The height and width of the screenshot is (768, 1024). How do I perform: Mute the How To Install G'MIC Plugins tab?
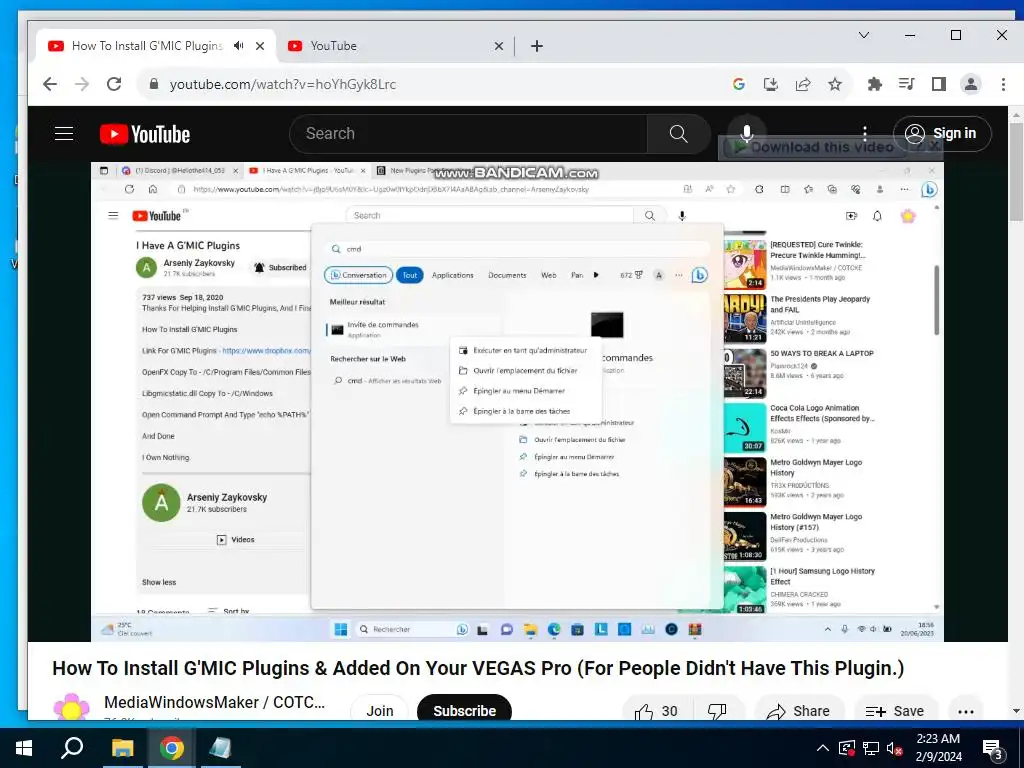pos(239,46)
